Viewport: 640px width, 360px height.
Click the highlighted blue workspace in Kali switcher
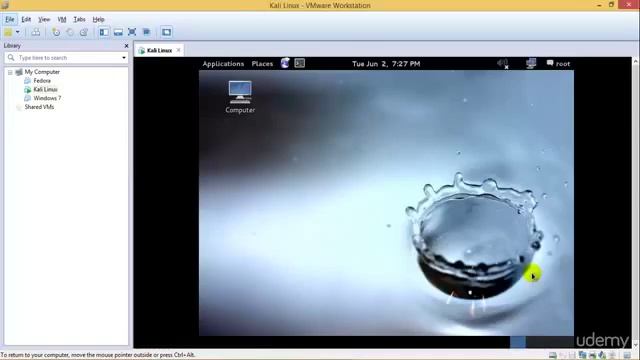tap(518, 342)
